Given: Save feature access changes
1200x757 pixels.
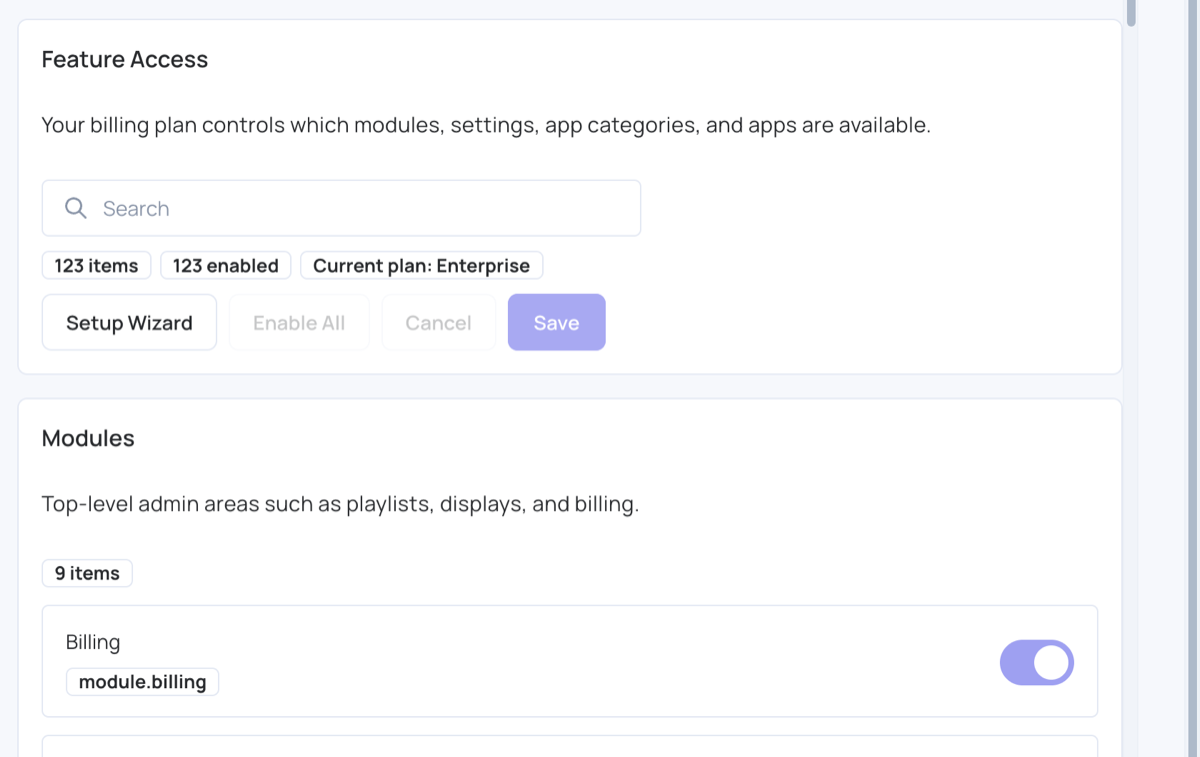Looking at the screenshot, I should coord(556,322).
